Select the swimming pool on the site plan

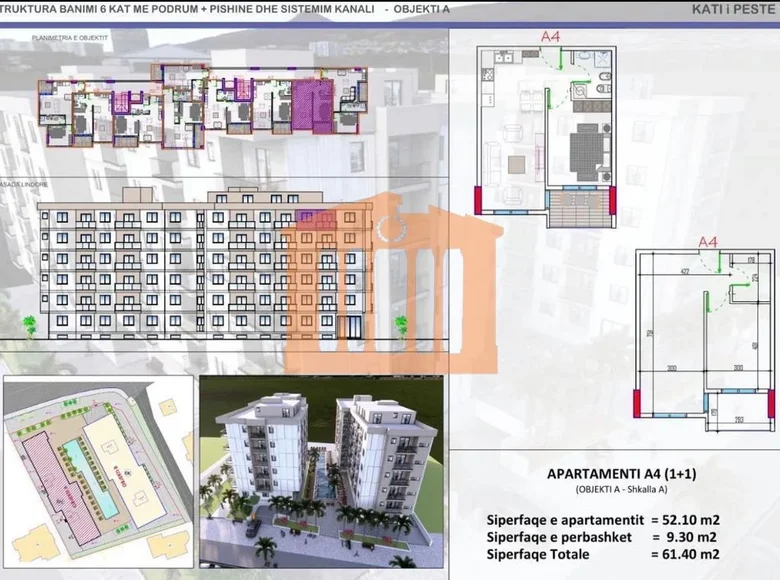[x=91, y=478]
